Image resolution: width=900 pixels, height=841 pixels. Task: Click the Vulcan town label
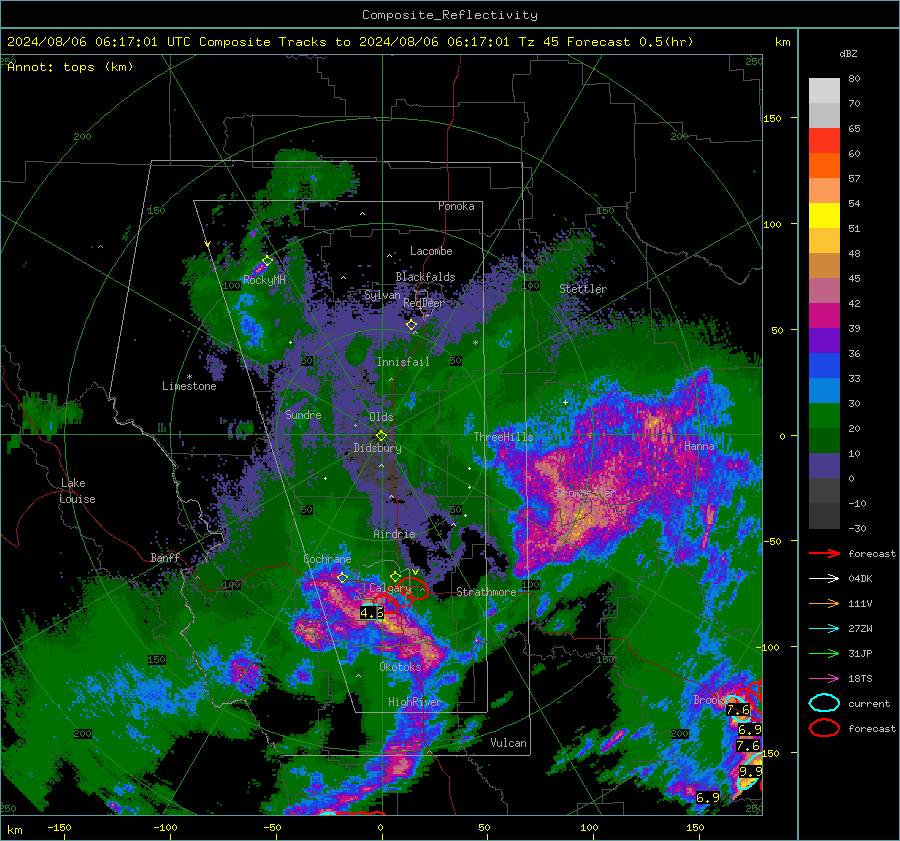pos(509,743)
